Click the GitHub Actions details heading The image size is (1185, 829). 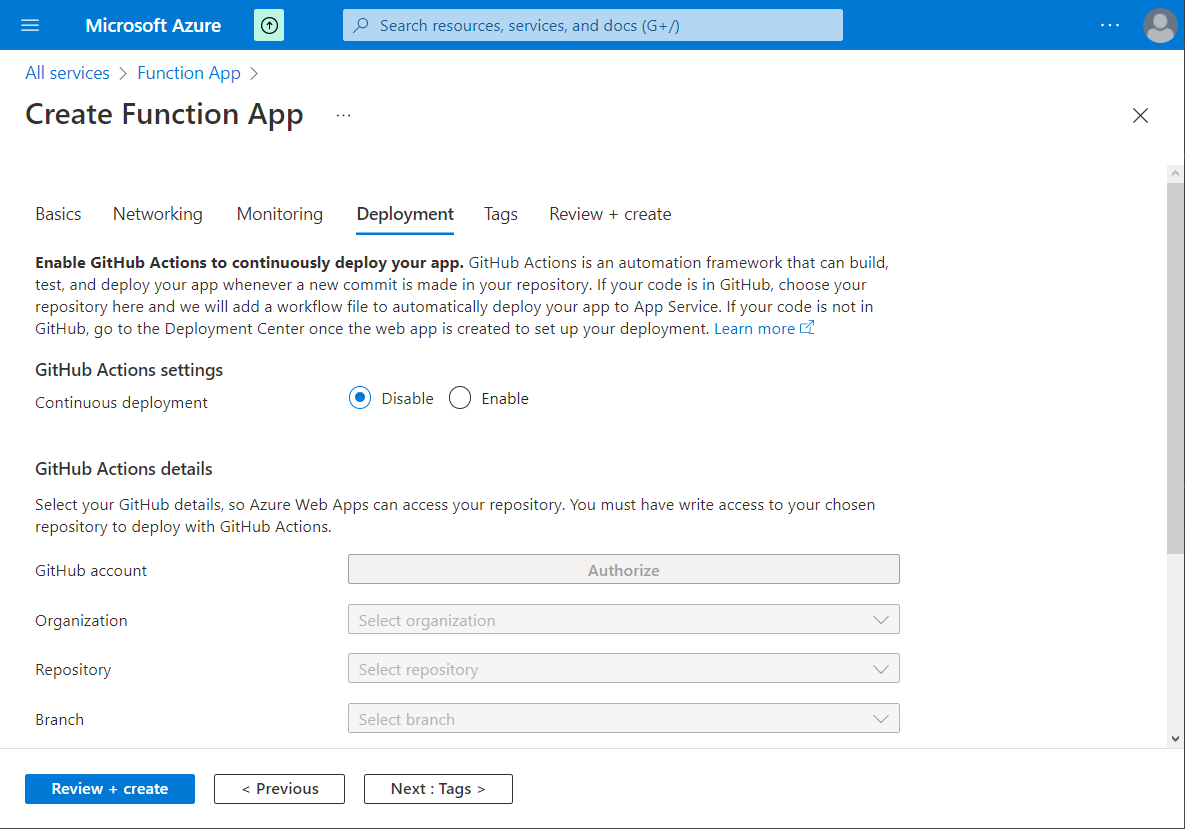point(124,469)
